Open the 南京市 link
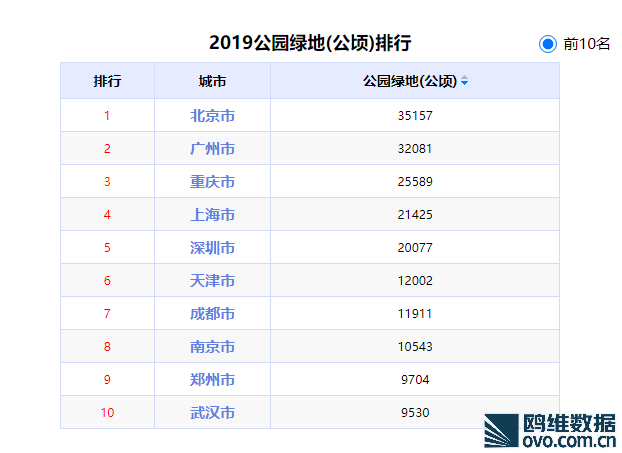 (212, 347)
